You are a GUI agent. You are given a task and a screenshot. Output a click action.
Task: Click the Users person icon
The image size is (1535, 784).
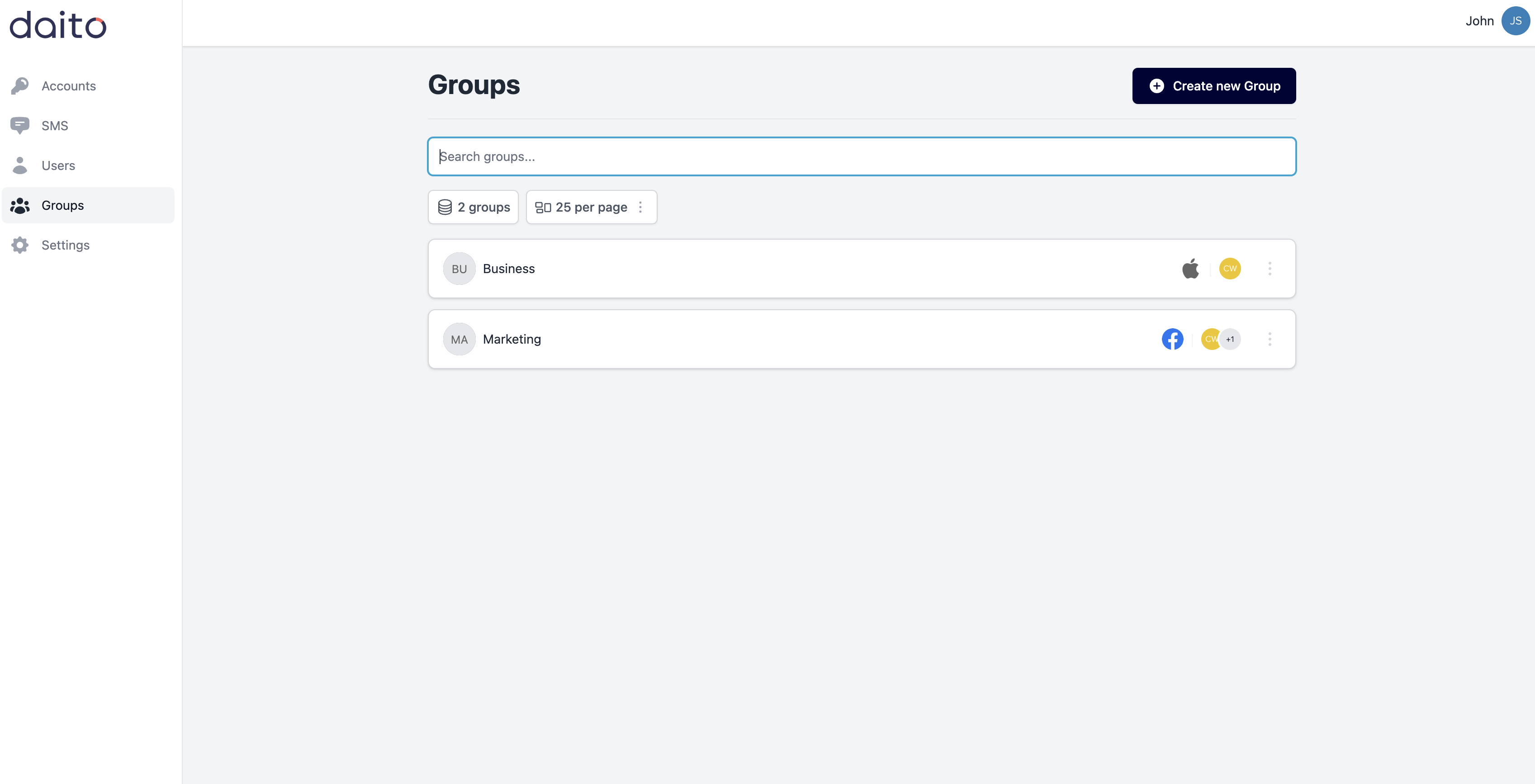click(19, 165)
